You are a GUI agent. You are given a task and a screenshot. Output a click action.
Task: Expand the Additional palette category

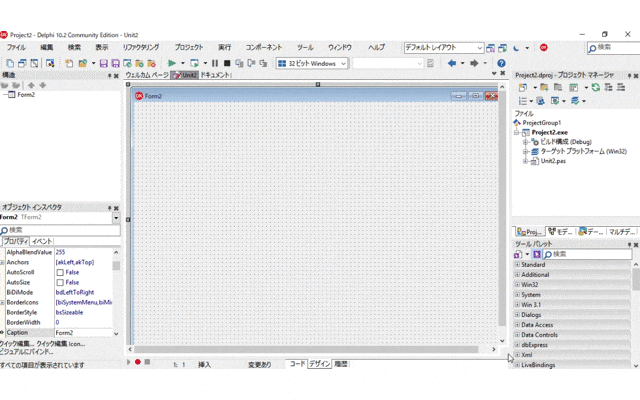click(517, 275)
